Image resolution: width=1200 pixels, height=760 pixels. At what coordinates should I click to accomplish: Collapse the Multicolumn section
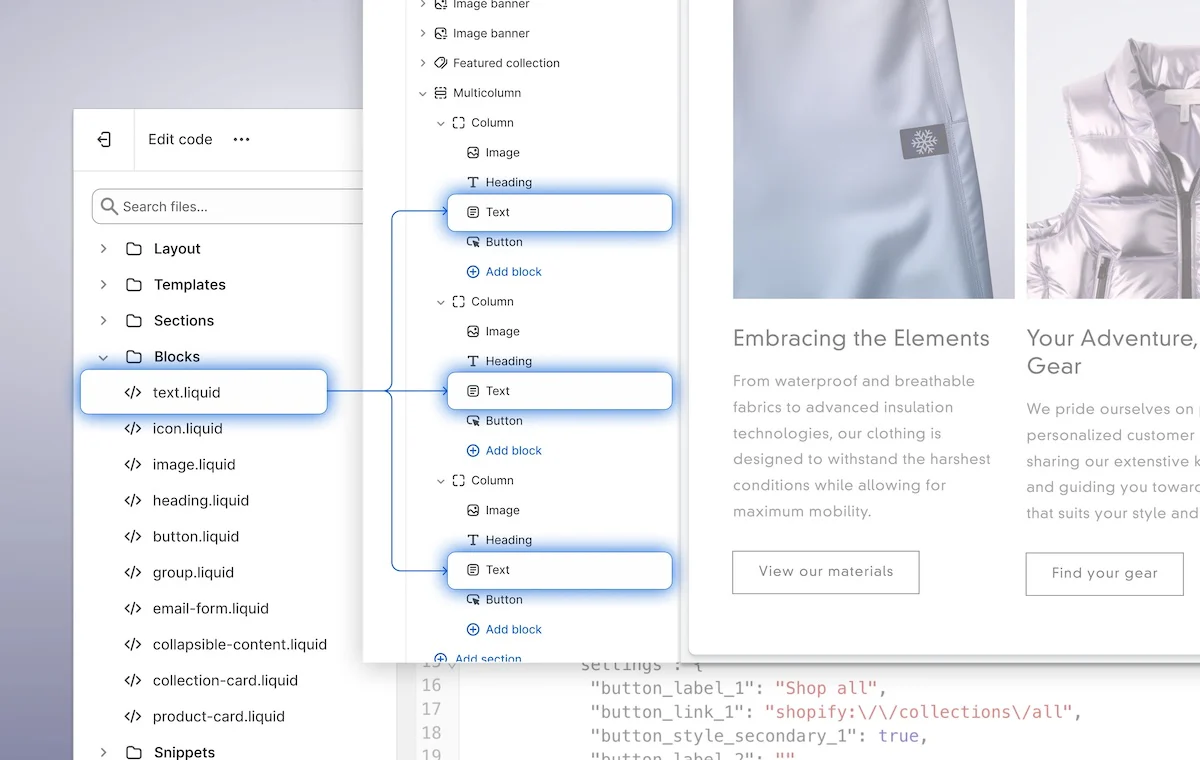coord(422,93)
